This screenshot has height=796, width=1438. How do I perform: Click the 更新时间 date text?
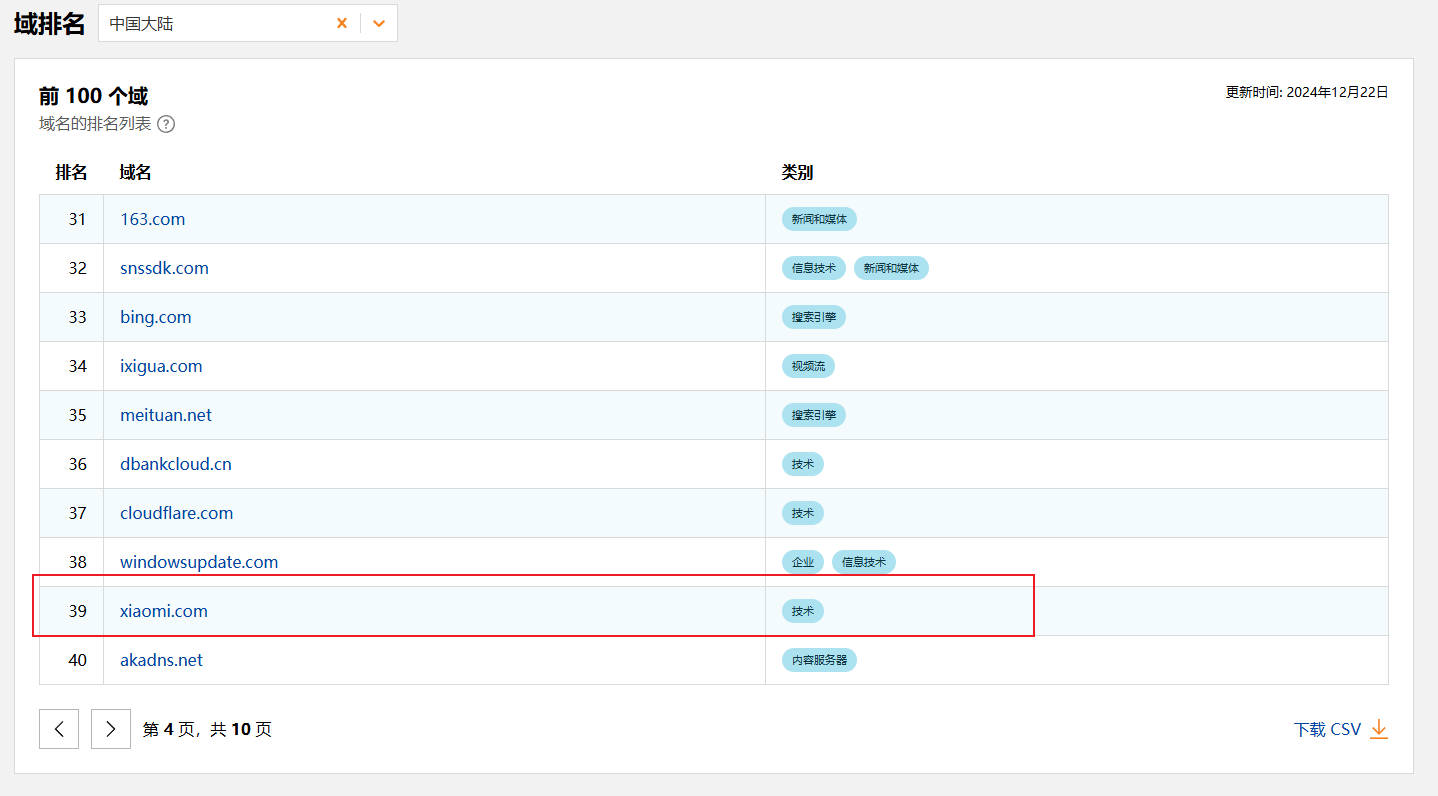1307,92
